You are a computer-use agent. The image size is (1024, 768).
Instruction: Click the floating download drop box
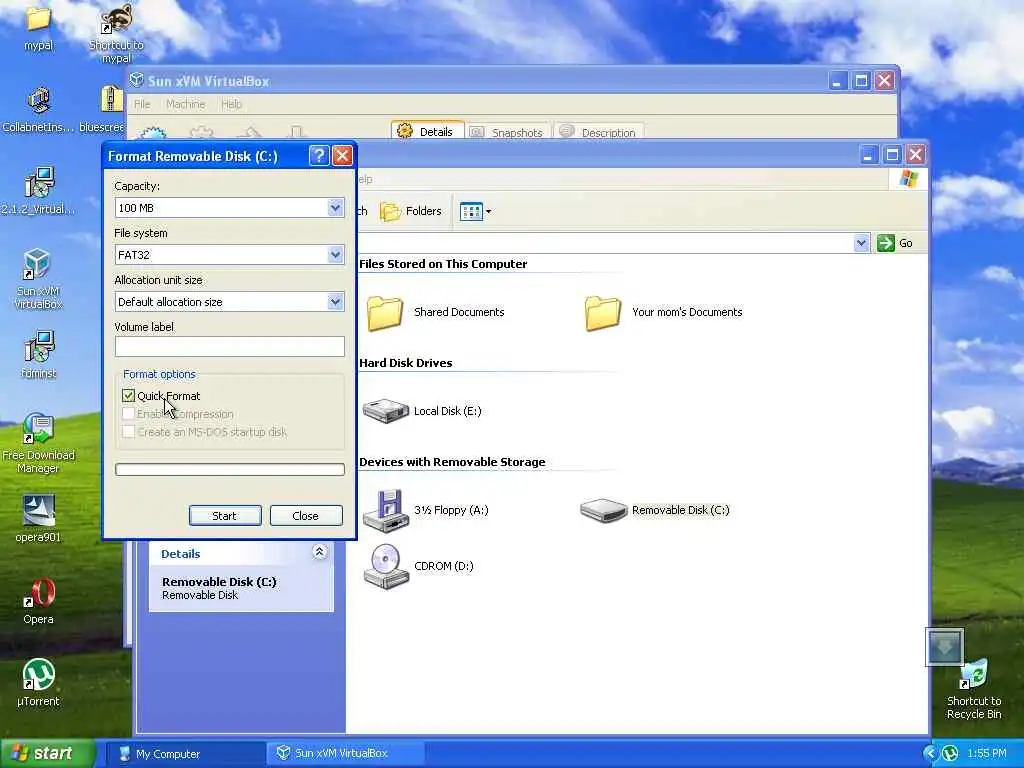pyautogui.click(x=944, y=647)
